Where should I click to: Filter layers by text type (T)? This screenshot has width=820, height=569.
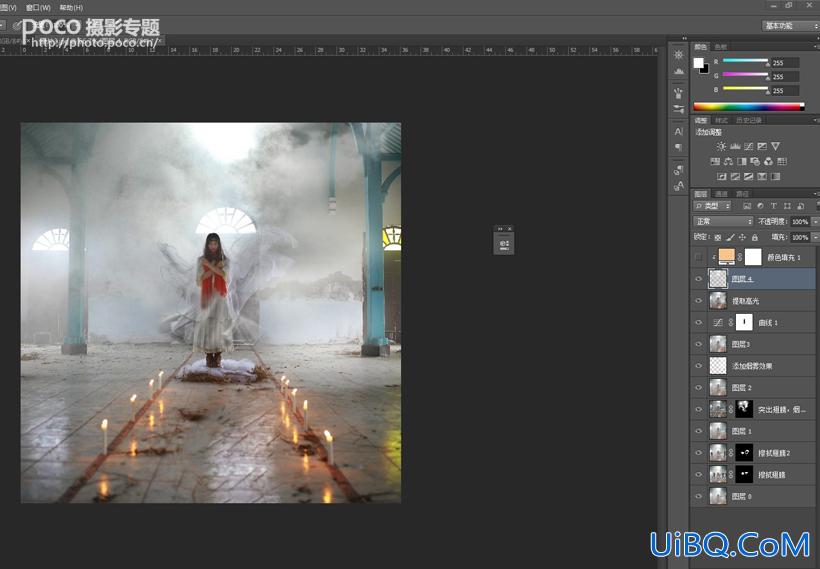tap(773, 206)
